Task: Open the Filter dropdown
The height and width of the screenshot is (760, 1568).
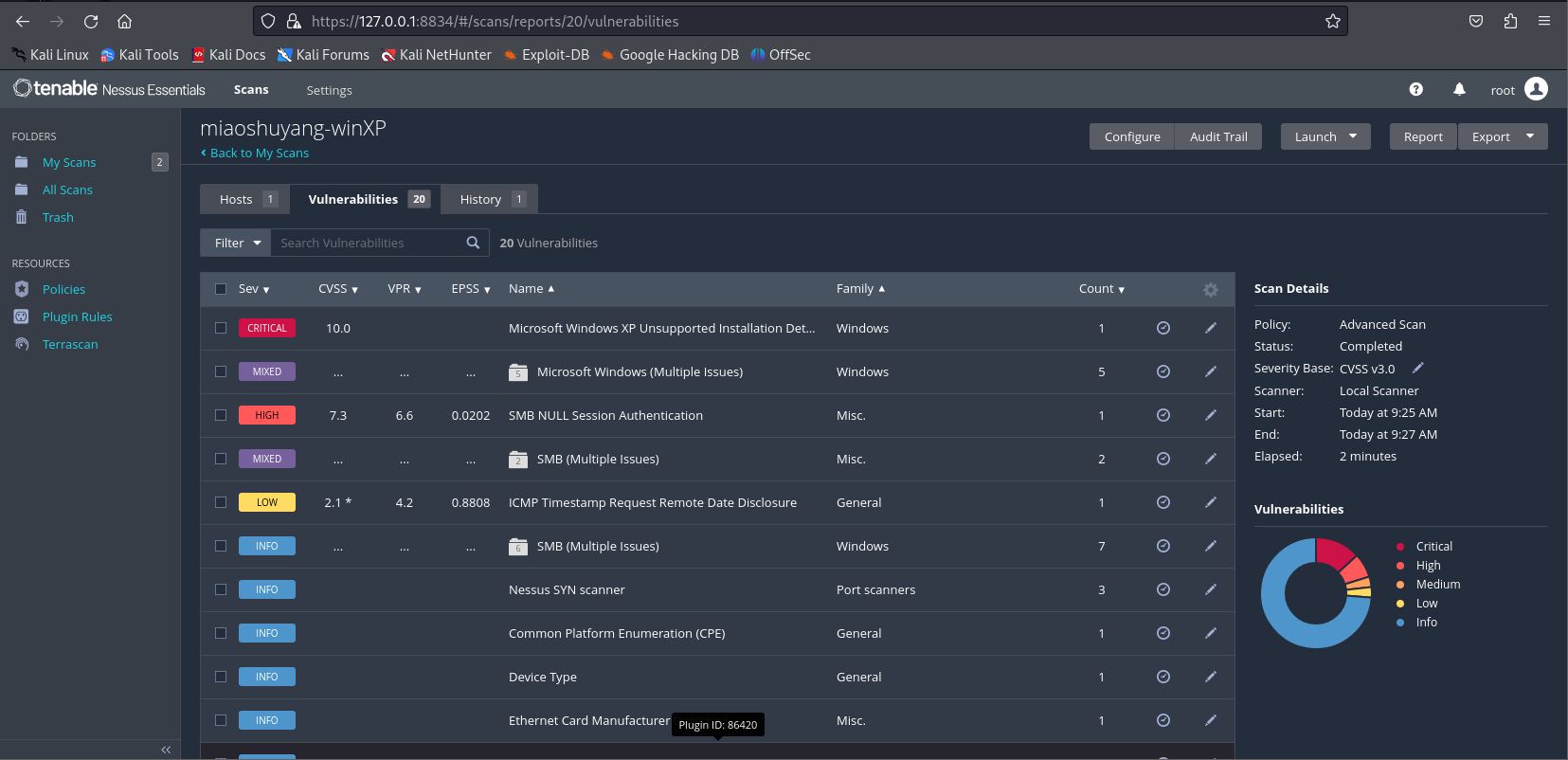Action: 236,243
